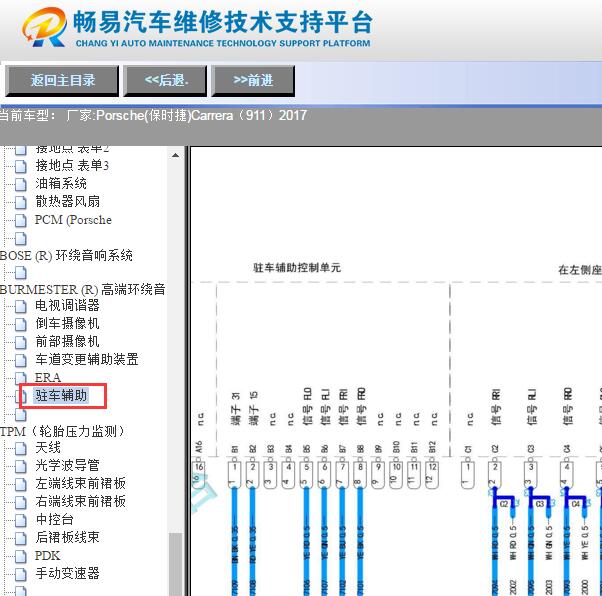Click the 信号 FLO pin label in the diagram
602x596 pixels.
(308, 407)
